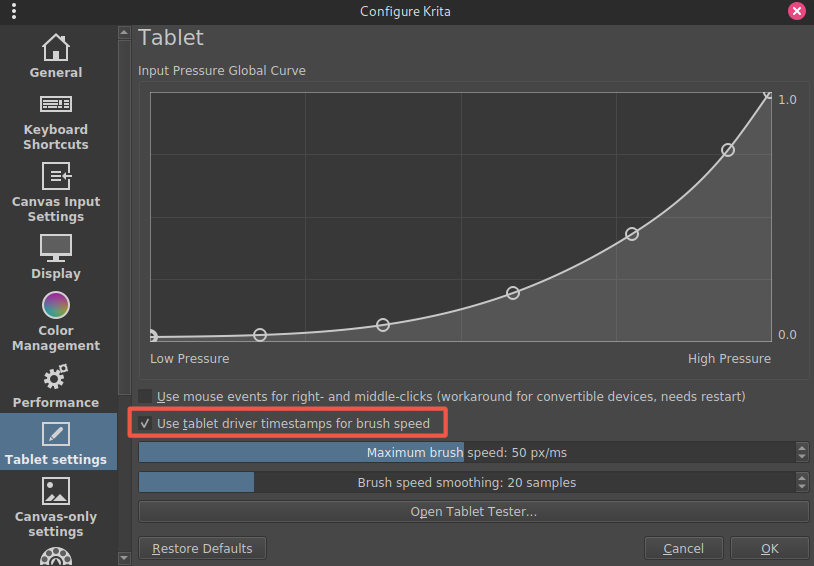Enable mouse events for right- and middle-clicks

point(146,397)
